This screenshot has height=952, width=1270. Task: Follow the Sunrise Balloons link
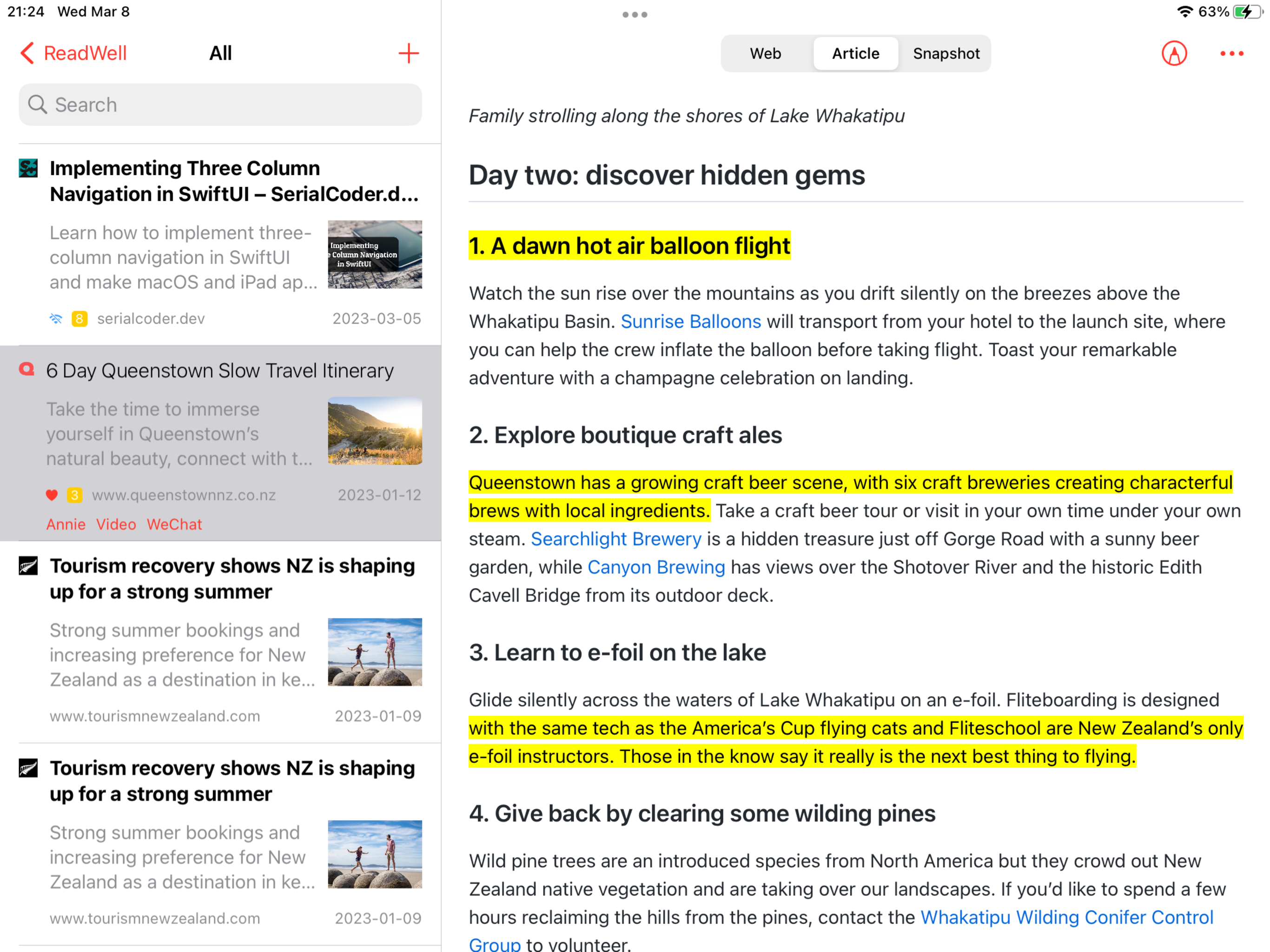pyautogui.click(x=691, y=322)
